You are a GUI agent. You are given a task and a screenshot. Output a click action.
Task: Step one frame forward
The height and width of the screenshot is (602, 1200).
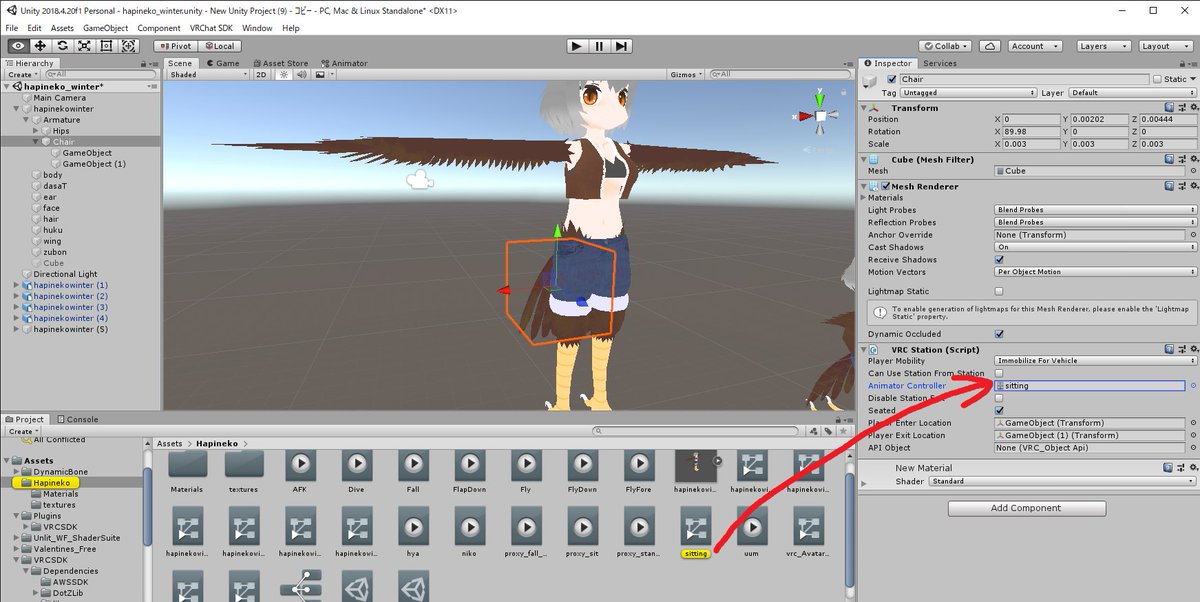tap(622, 46)
